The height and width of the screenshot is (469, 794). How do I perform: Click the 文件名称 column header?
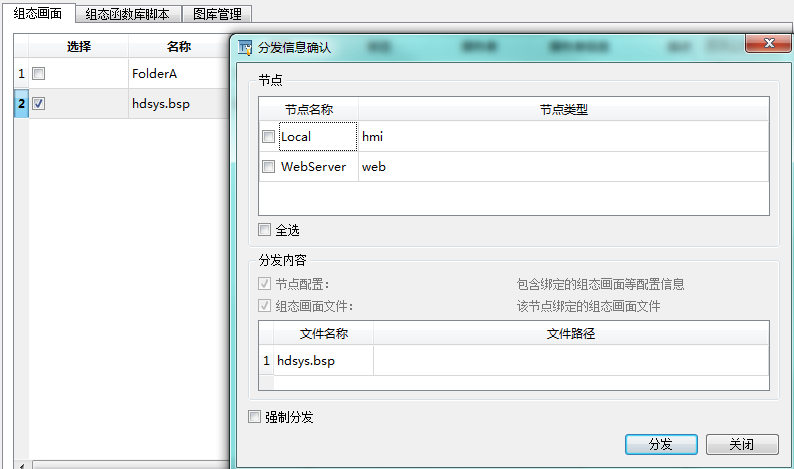coord(324,333)
